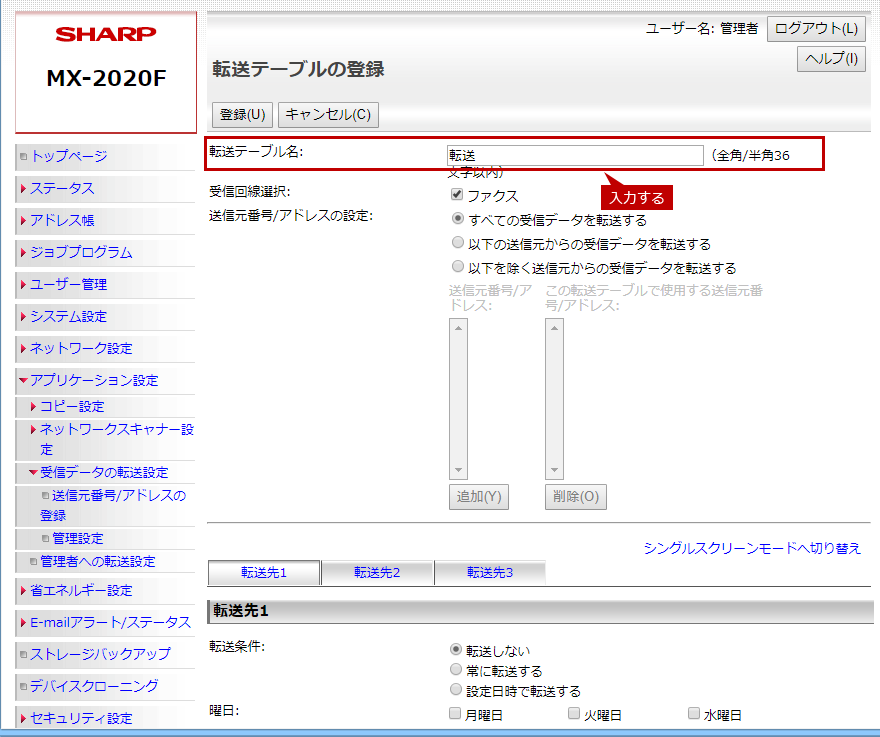This screenshot has width=880, height=737.
Task: Click the ログアウト(L) logout button
Action: click(x=816, y=29)
